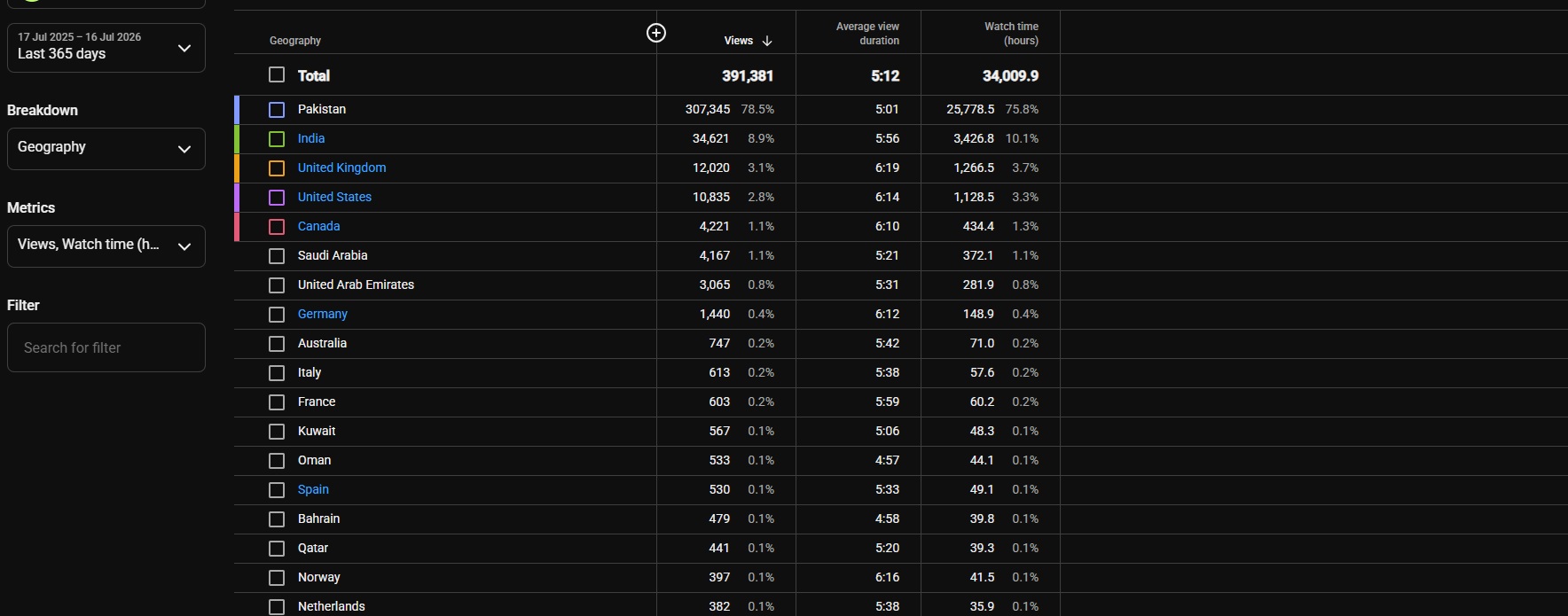Sort by Watch time (hours) column
1568x616 pixels.
click(1011, 34)
